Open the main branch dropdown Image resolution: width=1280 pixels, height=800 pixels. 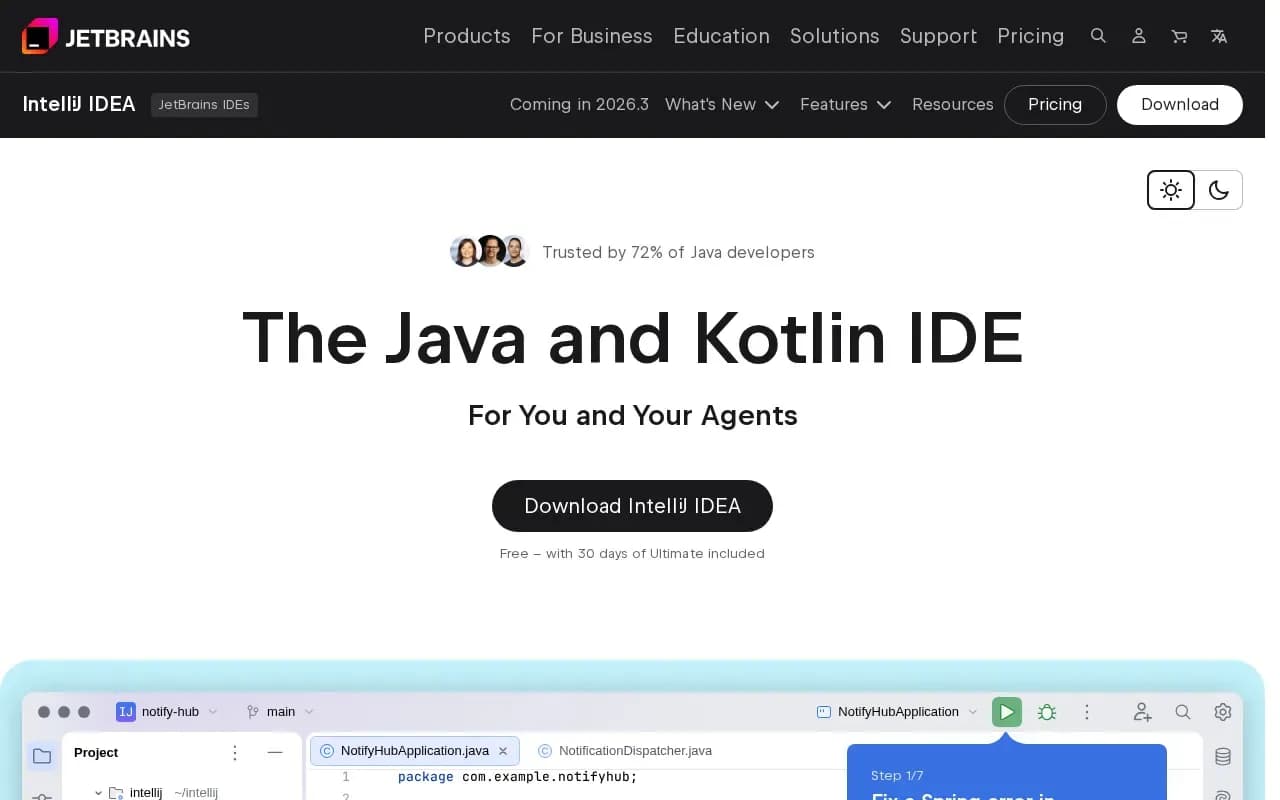(281, 712)
